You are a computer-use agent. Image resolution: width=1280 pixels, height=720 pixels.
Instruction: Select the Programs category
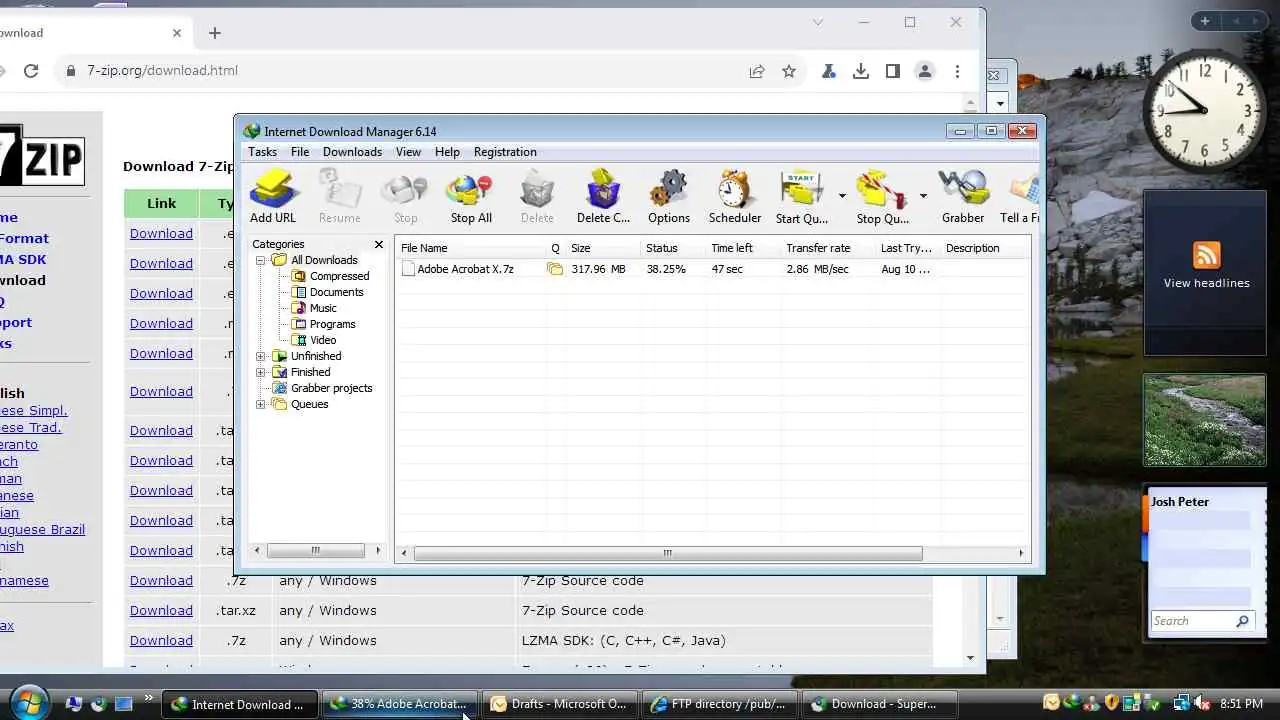332,324
